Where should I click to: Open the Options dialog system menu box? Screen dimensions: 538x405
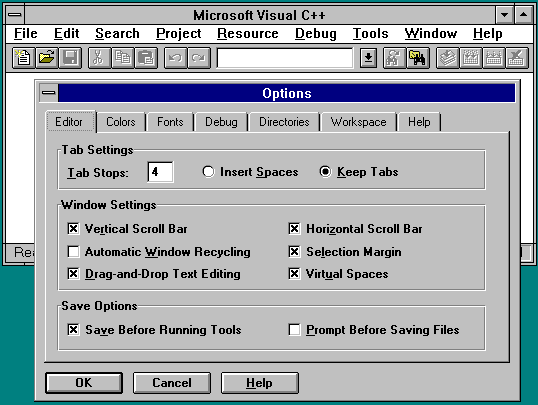(49, 93)
